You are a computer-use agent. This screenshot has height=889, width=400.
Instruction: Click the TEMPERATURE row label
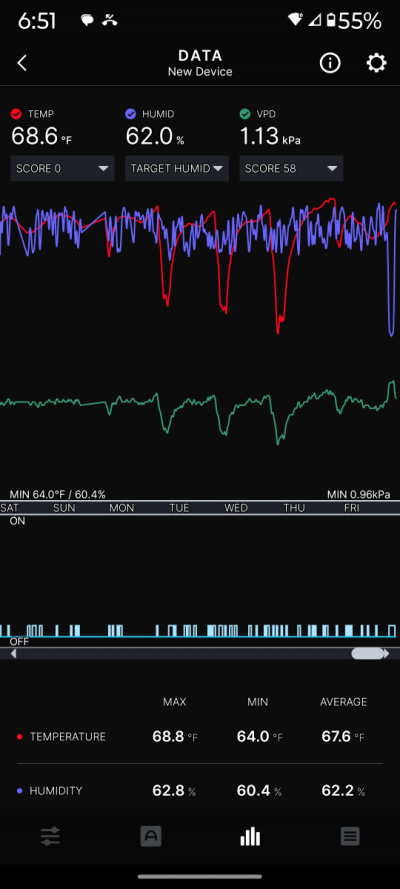pyautogui.click(x=67, y=737)
